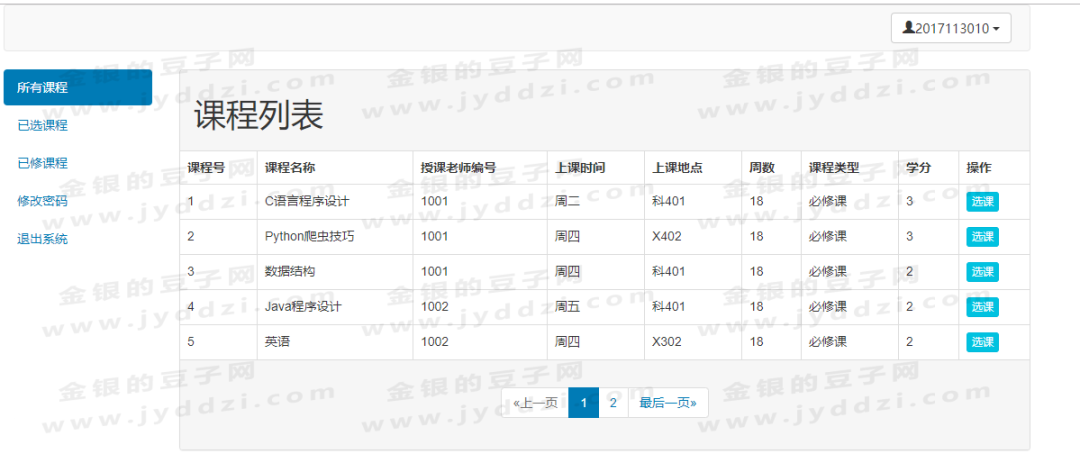Click the C语言程序设计 course name
Viewport: 1080px width, 463px height.
307,202
